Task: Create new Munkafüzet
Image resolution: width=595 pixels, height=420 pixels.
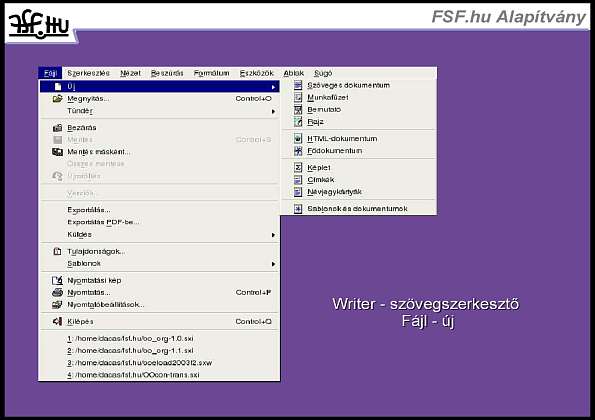Action: tap(359, 98)
